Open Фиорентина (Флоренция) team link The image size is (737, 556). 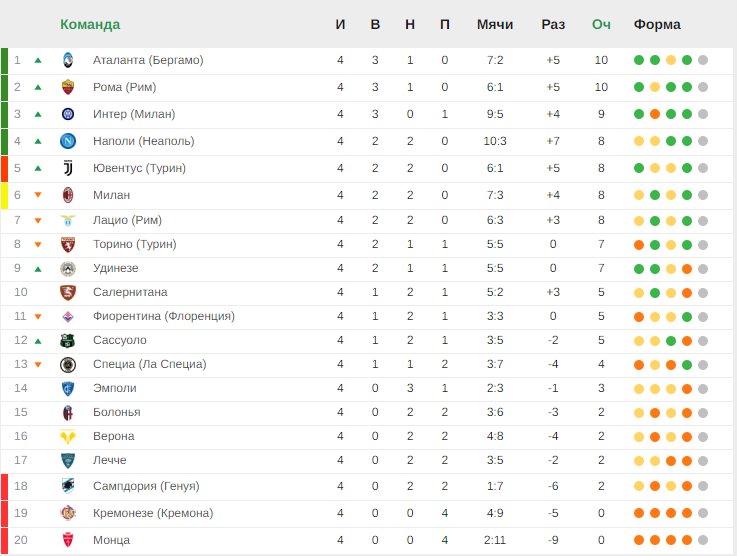(163, 316)
